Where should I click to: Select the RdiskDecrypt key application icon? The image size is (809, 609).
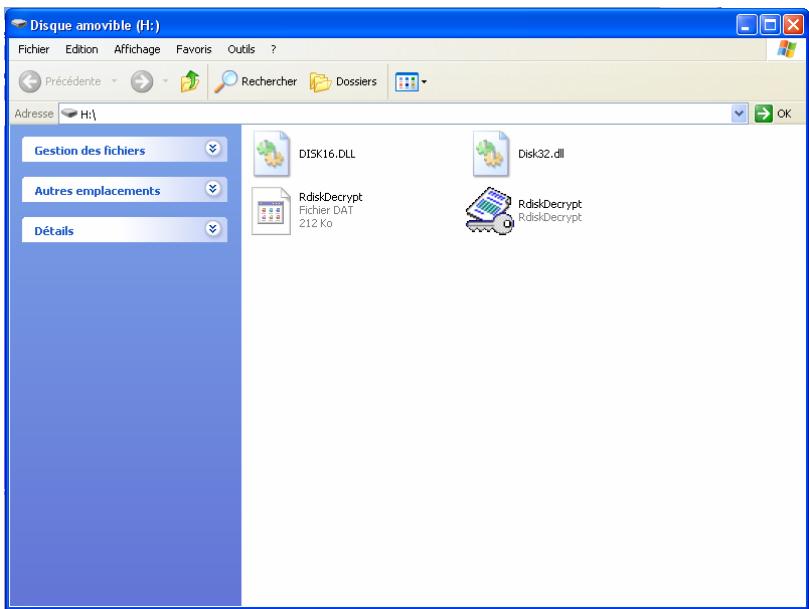tap(490, 211)
